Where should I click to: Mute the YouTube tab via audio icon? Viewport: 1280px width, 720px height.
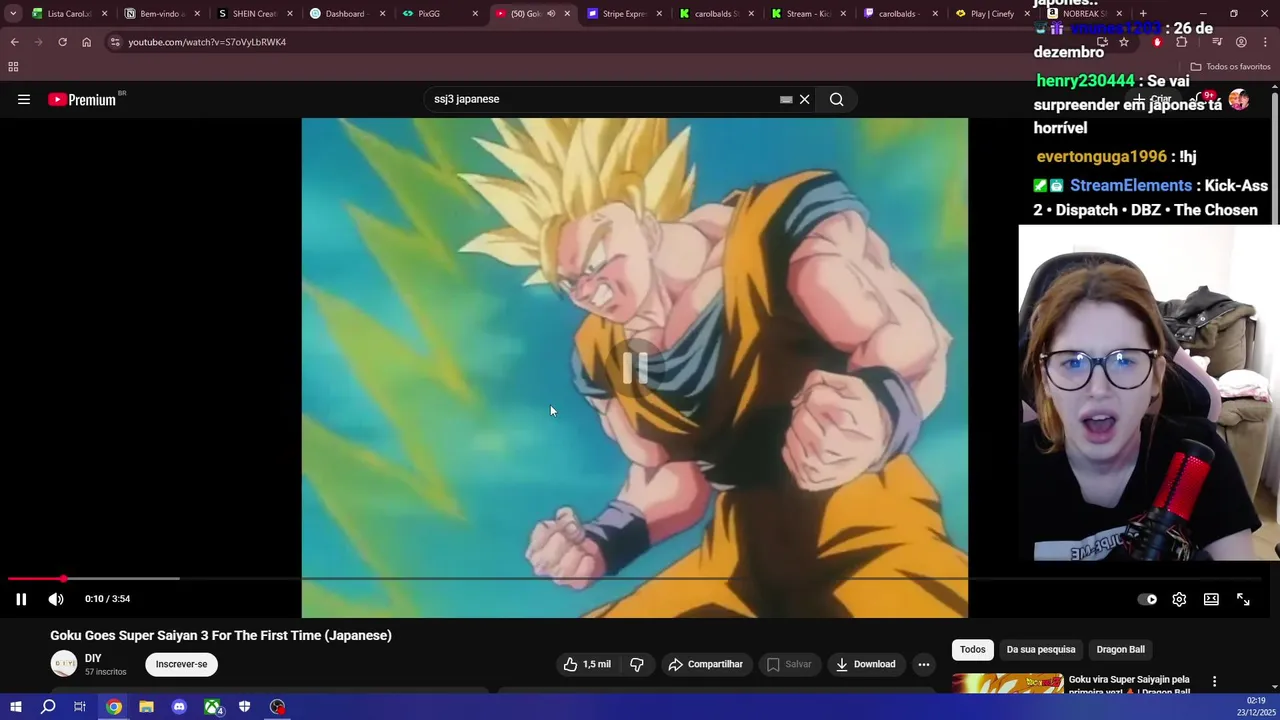point(550,14)
